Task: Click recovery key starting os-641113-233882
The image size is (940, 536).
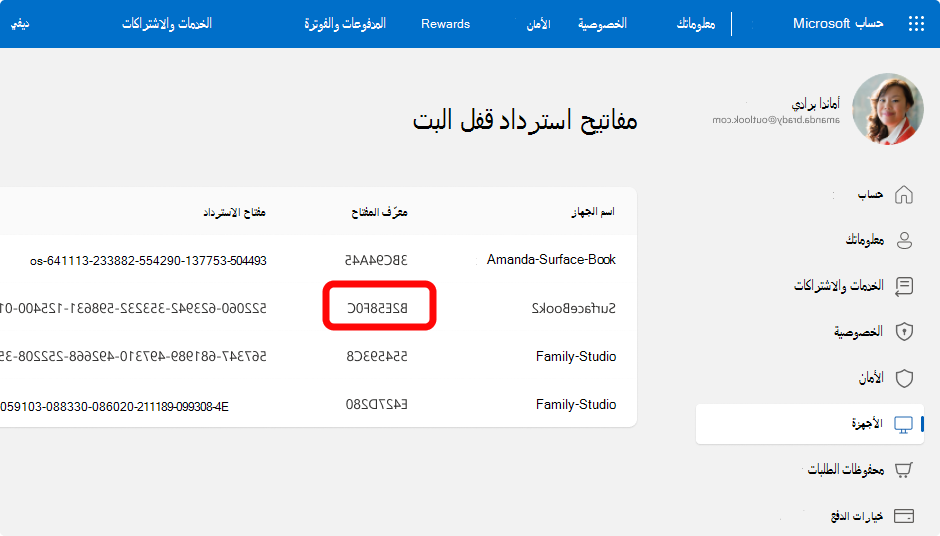Action: coord(148,260)
